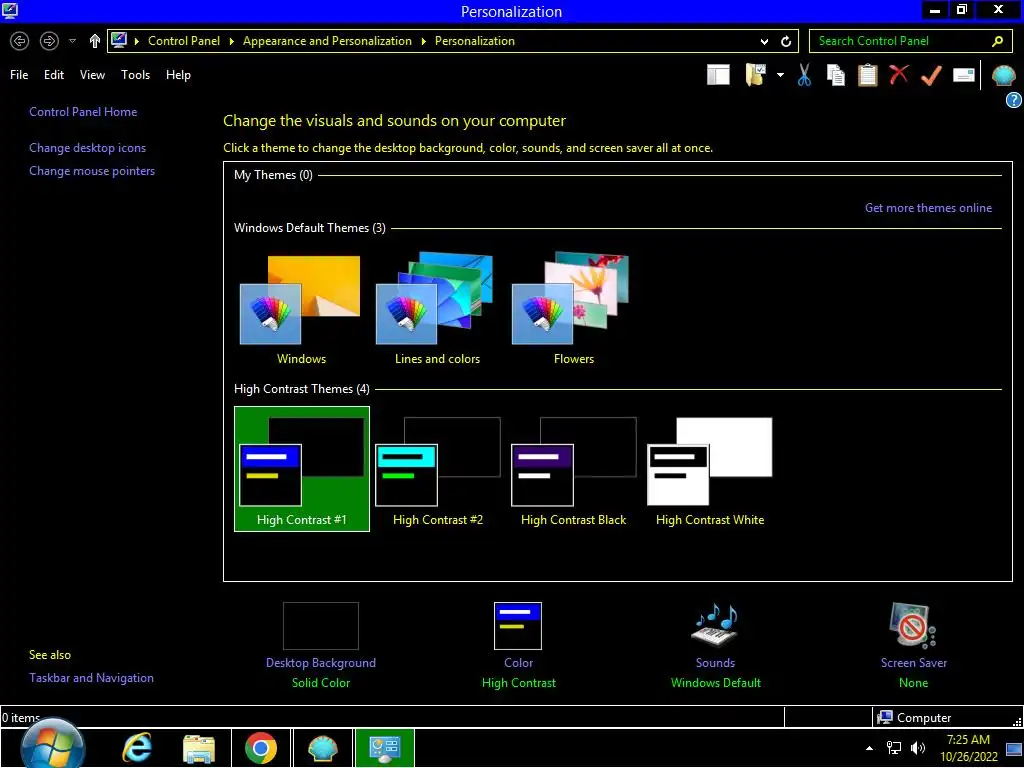Click the Control Panel taskbar button
Screen dimensions: 1024x768
tap(385, 748)
